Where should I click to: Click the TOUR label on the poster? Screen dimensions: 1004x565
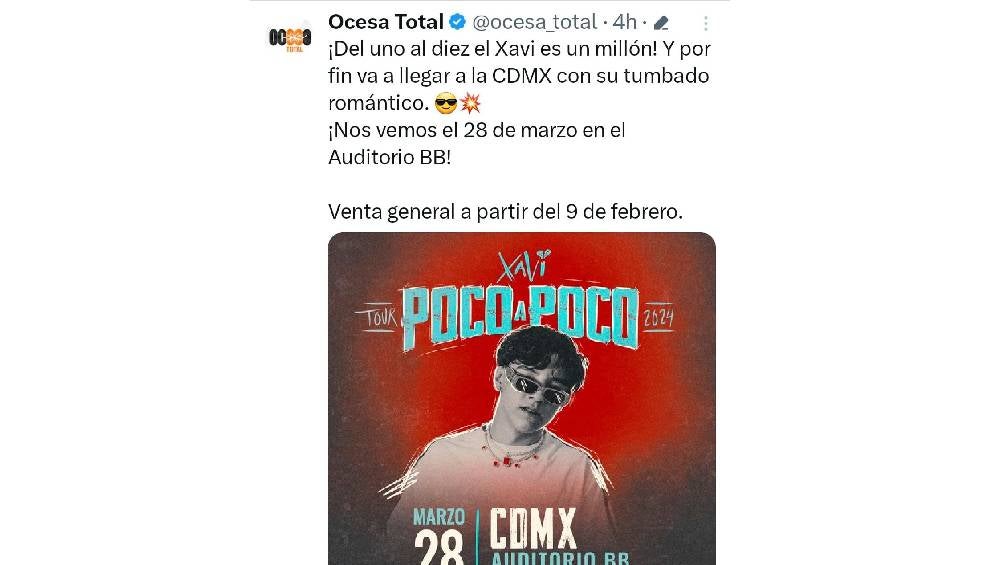point(384,319)
